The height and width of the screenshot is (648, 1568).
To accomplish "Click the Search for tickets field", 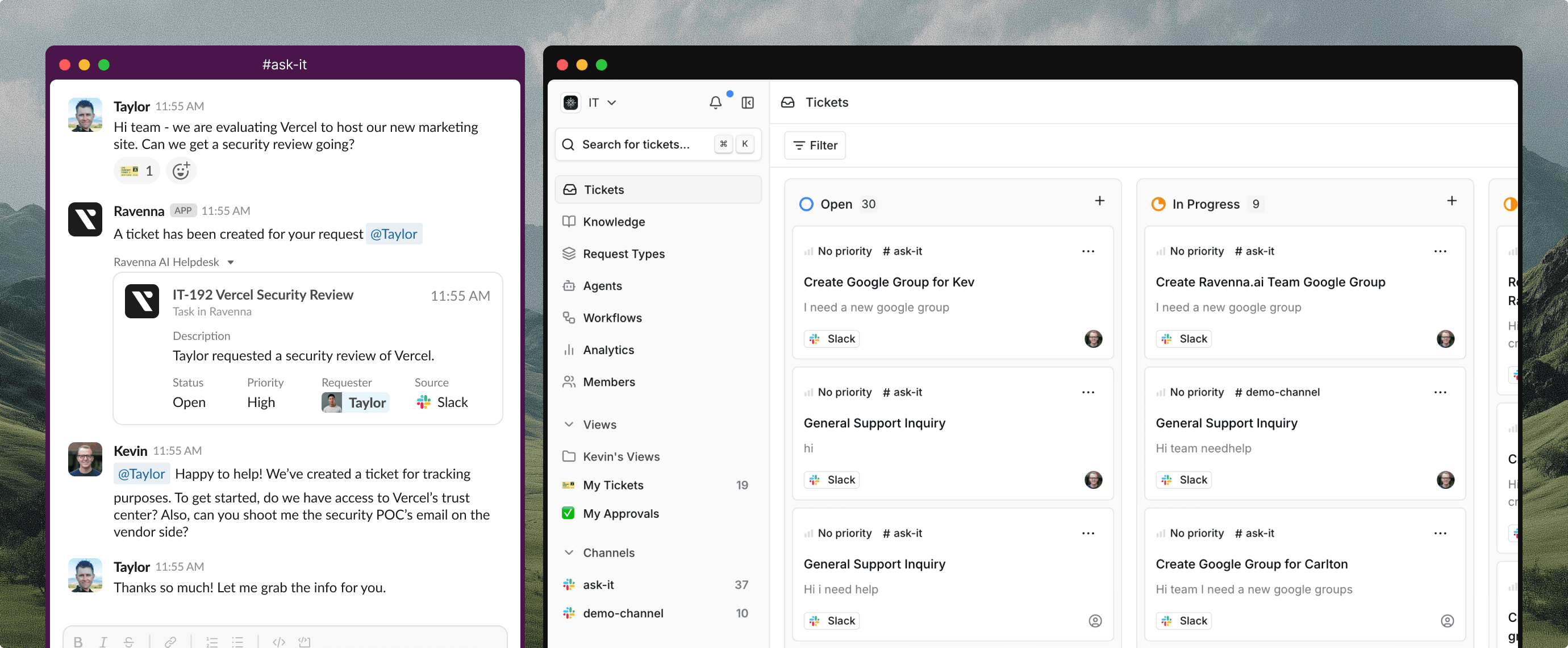I will (636, 144).
